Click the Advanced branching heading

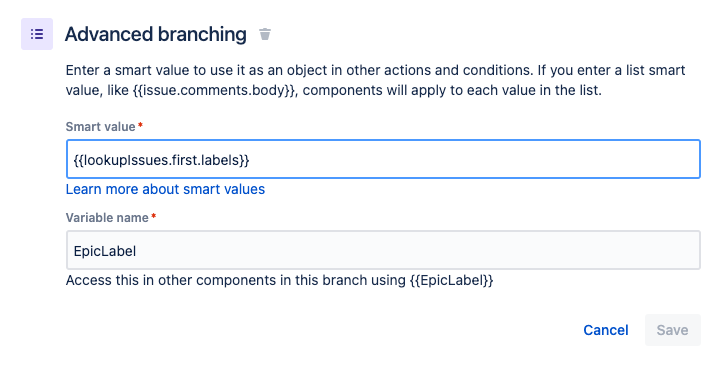[x=156, y=34]
